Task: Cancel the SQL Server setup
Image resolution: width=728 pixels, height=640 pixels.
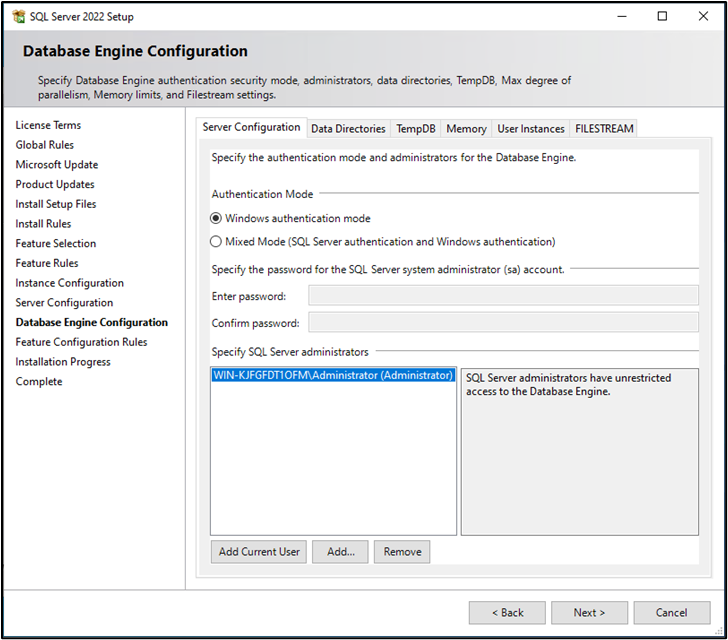Action: [x=672, y=613]
